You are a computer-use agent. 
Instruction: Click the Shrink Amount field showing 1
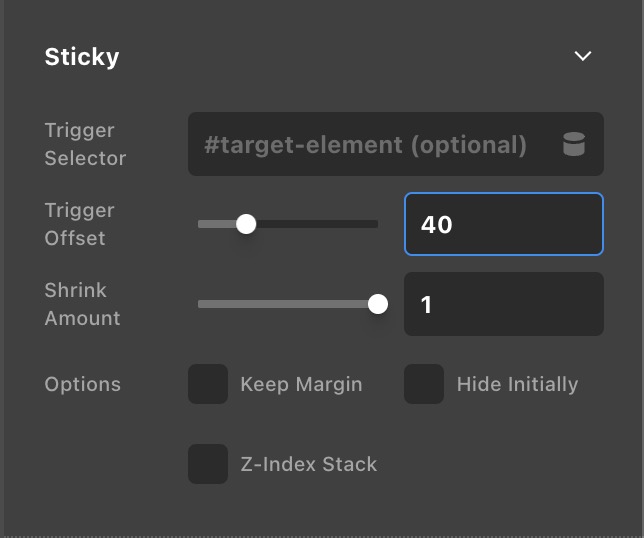click(x=503, y=304)
